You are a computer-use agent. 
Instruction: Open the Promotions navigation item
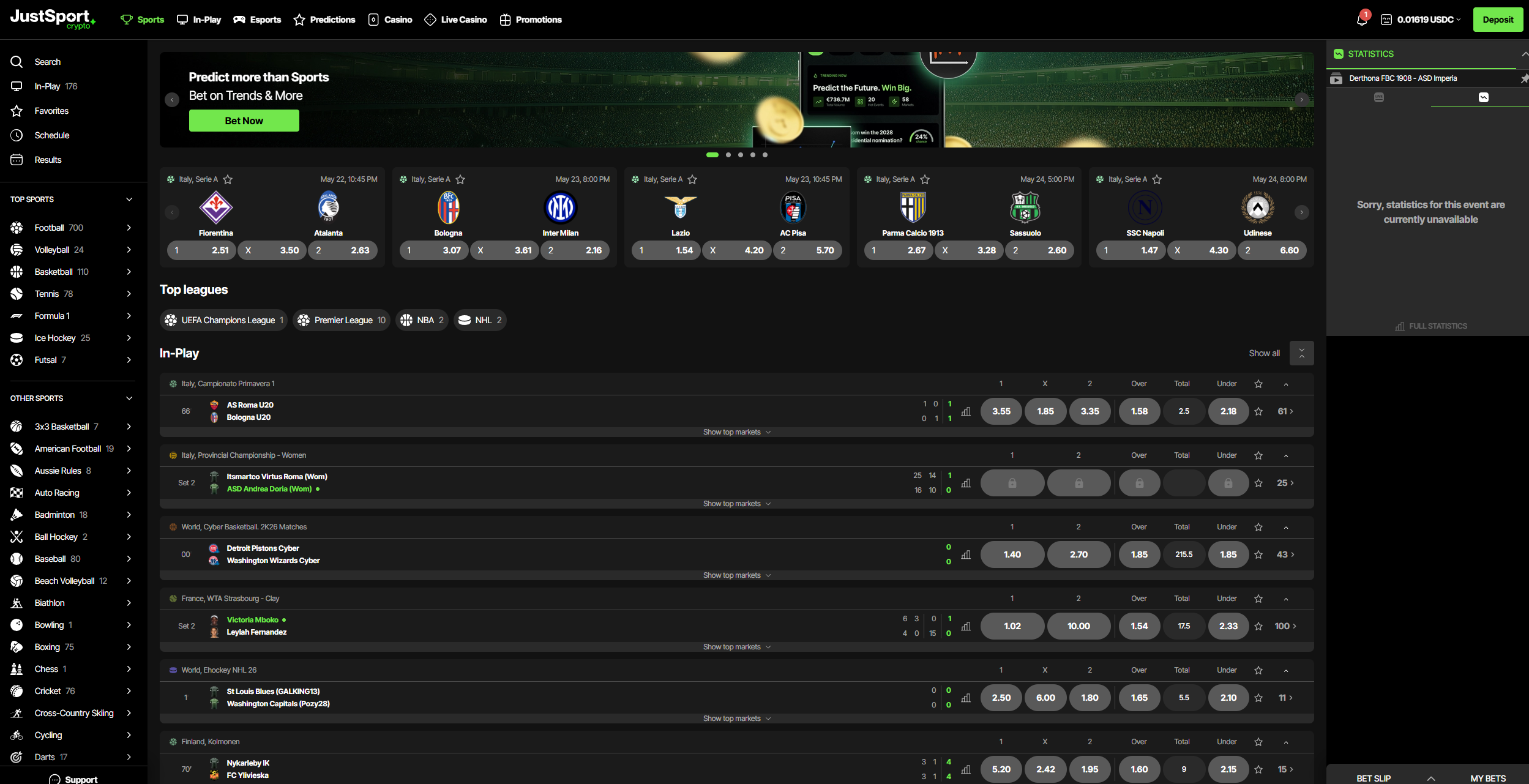pyautogui.click(x=531, y=20)
